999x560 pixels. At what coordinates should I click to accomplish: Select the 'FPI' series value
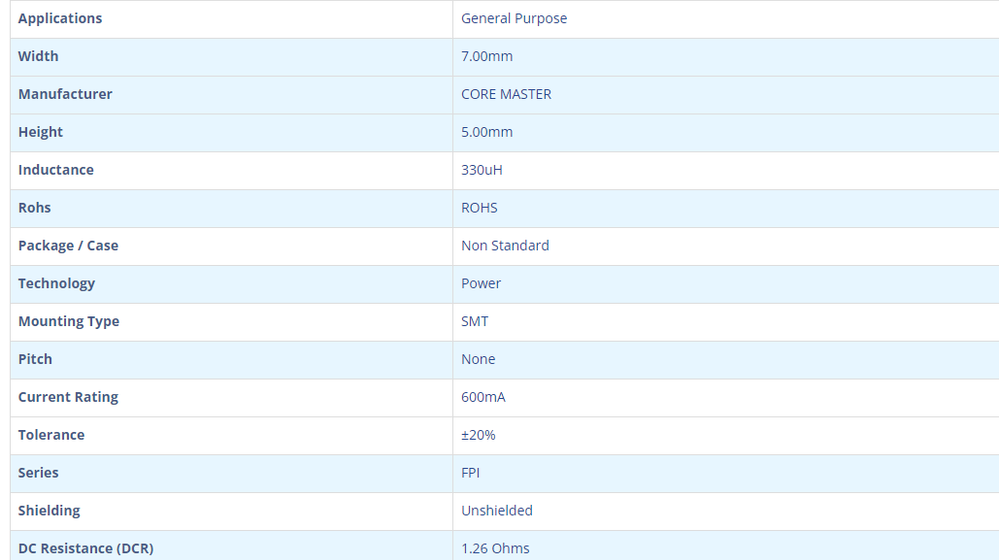tap(470, 473)
